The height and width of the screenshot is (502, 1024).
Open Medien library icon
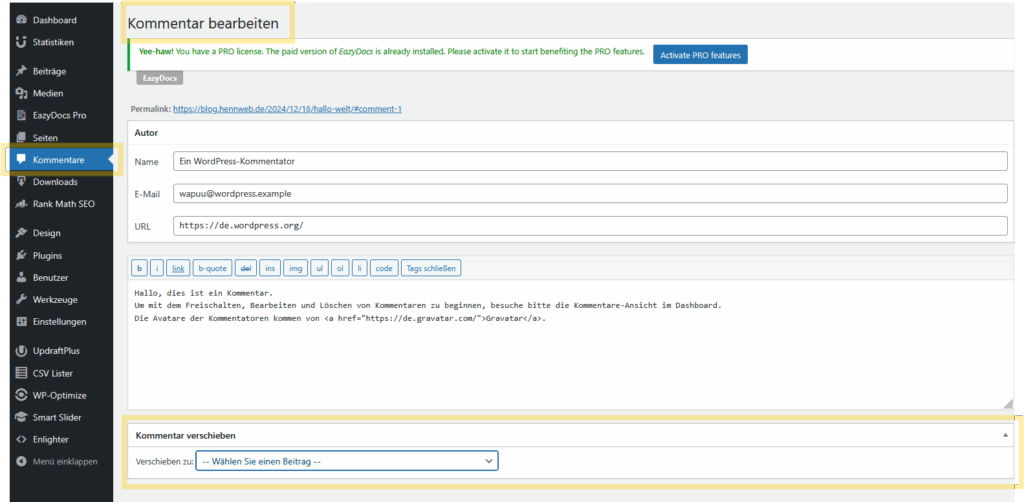21,93
